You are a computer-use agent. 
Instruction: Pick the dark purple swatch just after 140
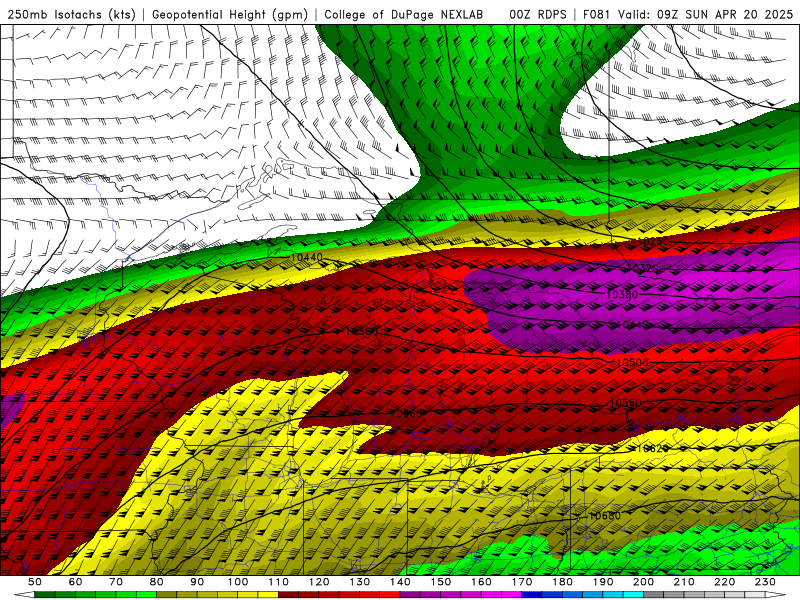[410, 595]
